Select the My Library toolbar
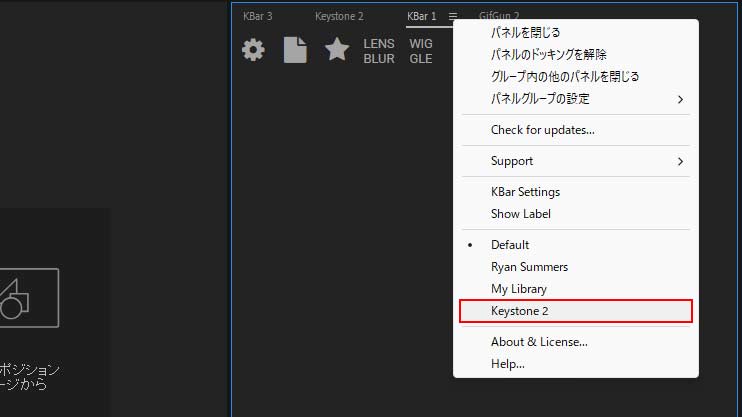This screenshot has height=417, width=742. point(575,289)
